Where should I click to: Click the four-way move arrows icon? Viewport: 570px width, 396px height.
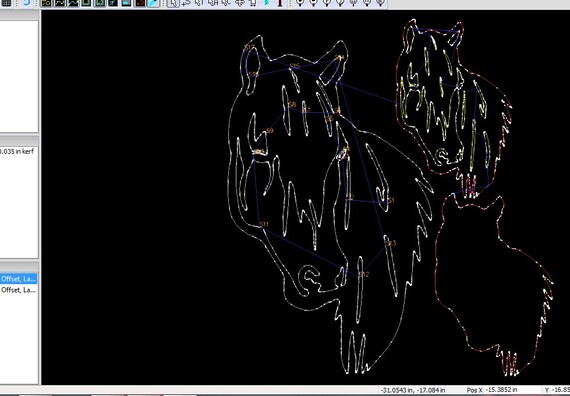coord(240,3)
